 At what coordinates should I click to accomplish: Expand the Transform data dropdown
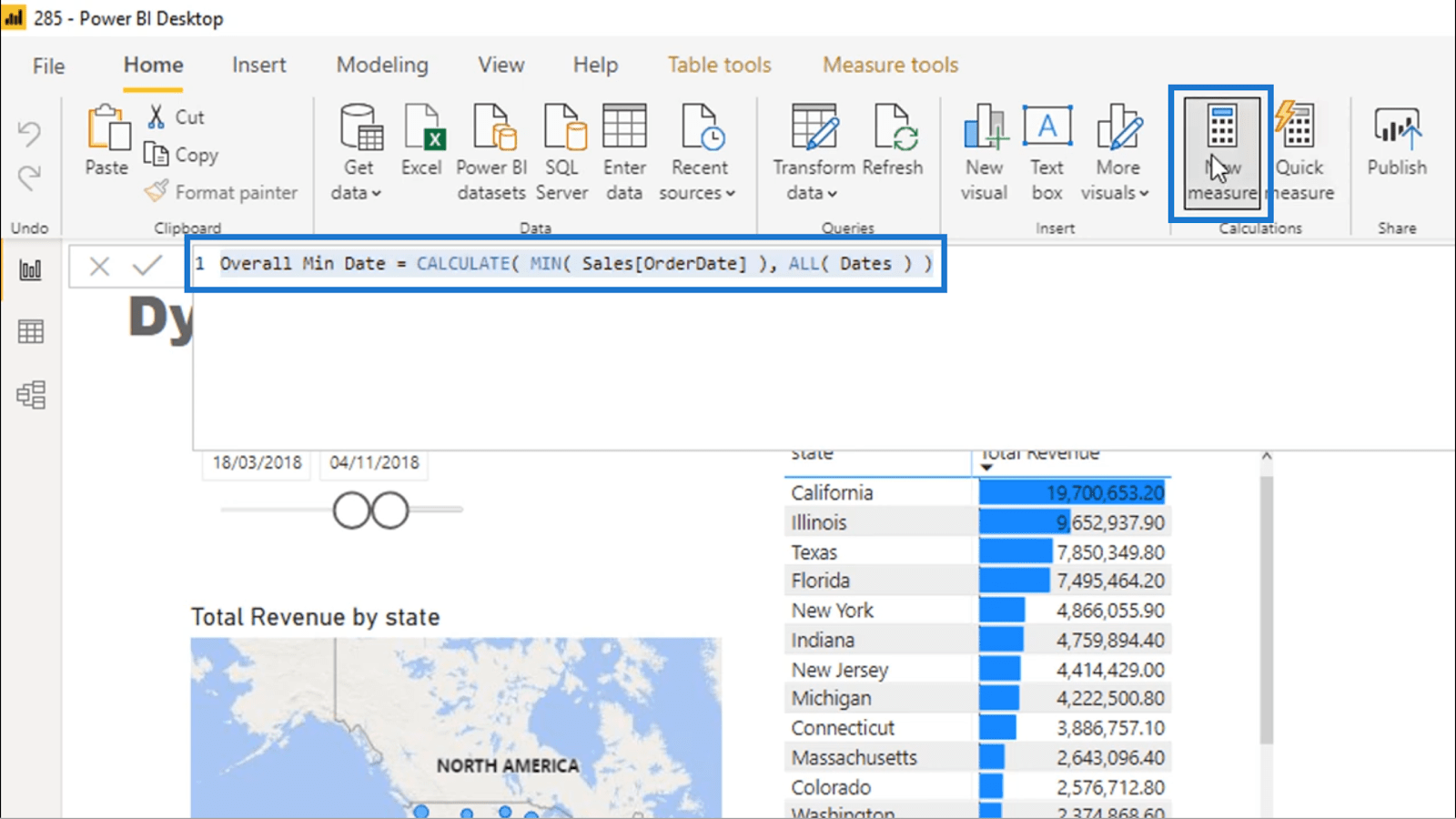tap(832, 193)
